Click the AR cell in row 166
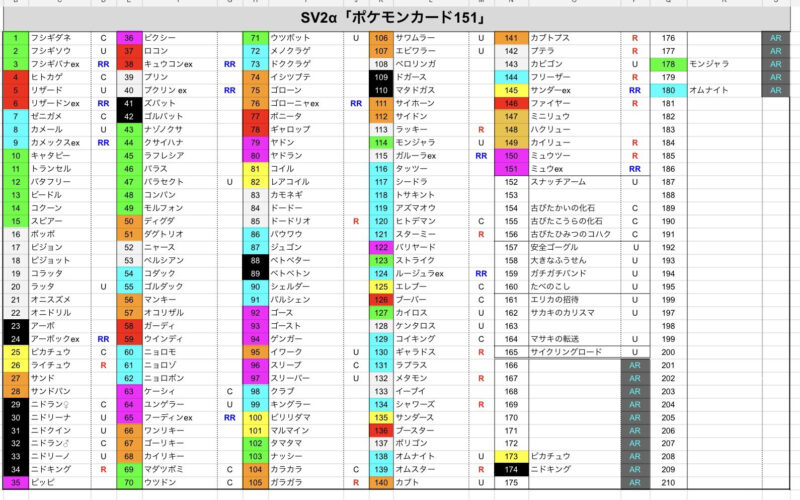The image size is (800, 500). pyautogui.click(x=635, y=365)
